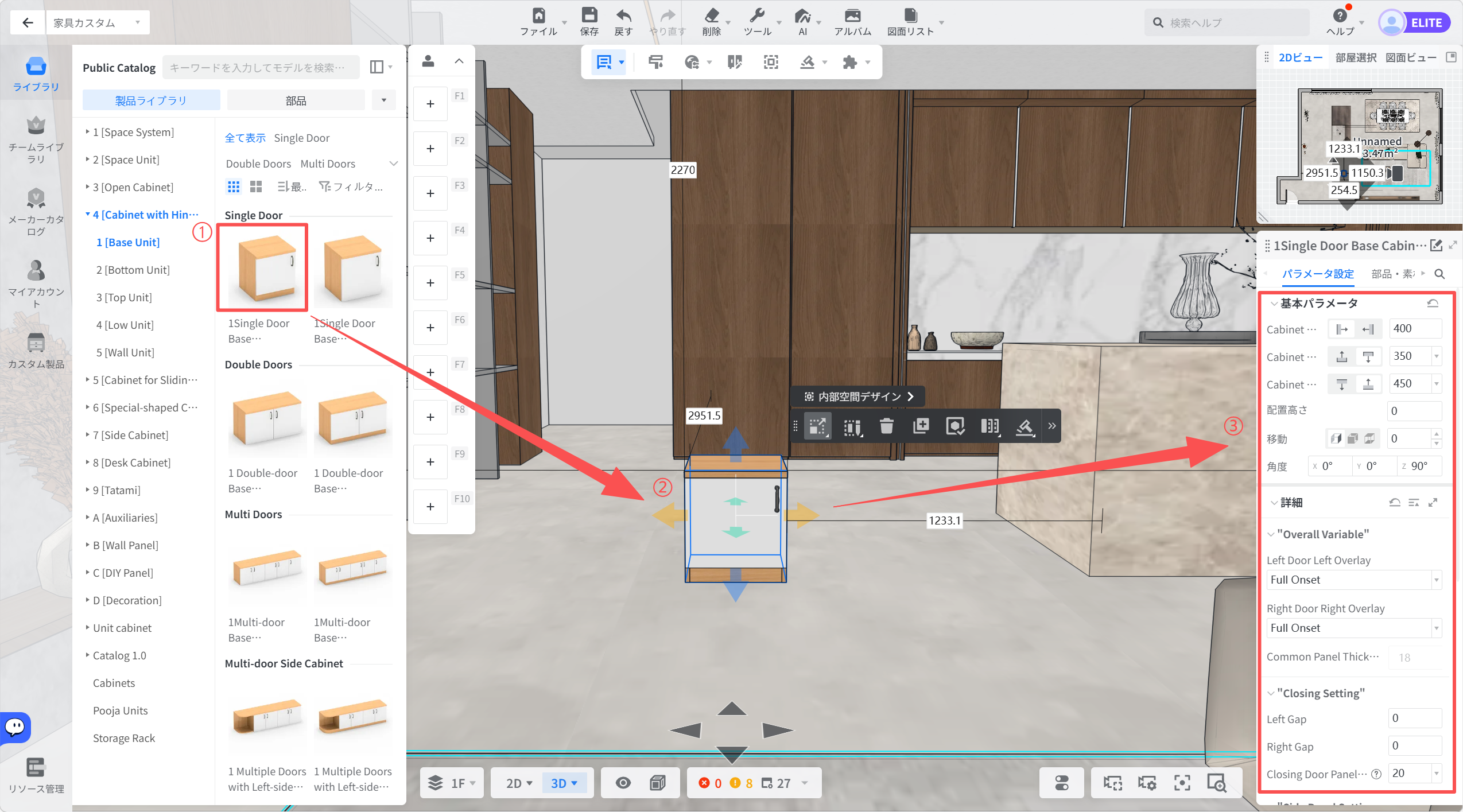Screen dimensions: 1463x812
Task: Click the catalog keyword search field
Action: (261, 67)
